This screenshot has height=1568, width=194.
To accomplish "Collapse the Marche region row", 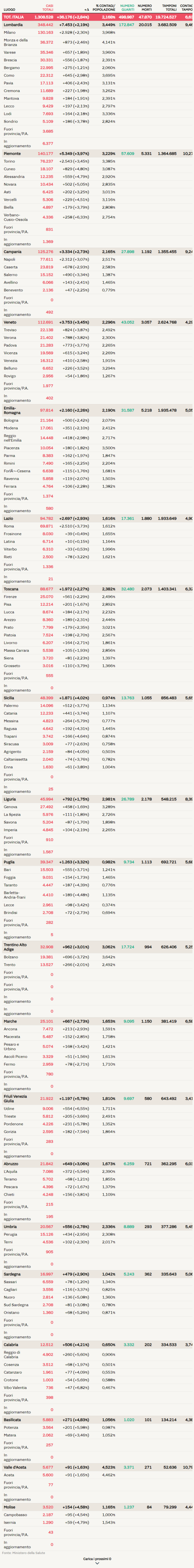I will 97,1022.
